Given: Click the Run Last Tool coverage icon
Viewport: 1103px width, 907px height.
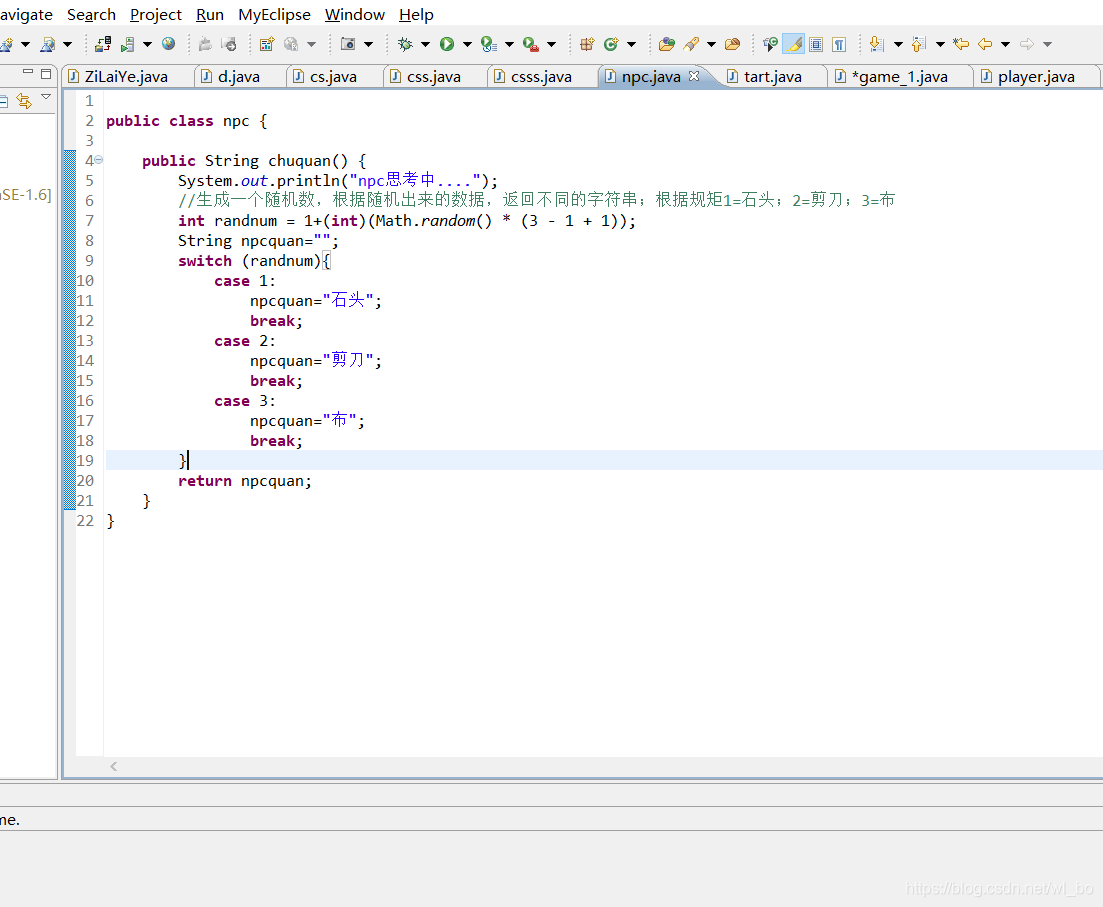Looking at the screenshot, I should [489, 44].
